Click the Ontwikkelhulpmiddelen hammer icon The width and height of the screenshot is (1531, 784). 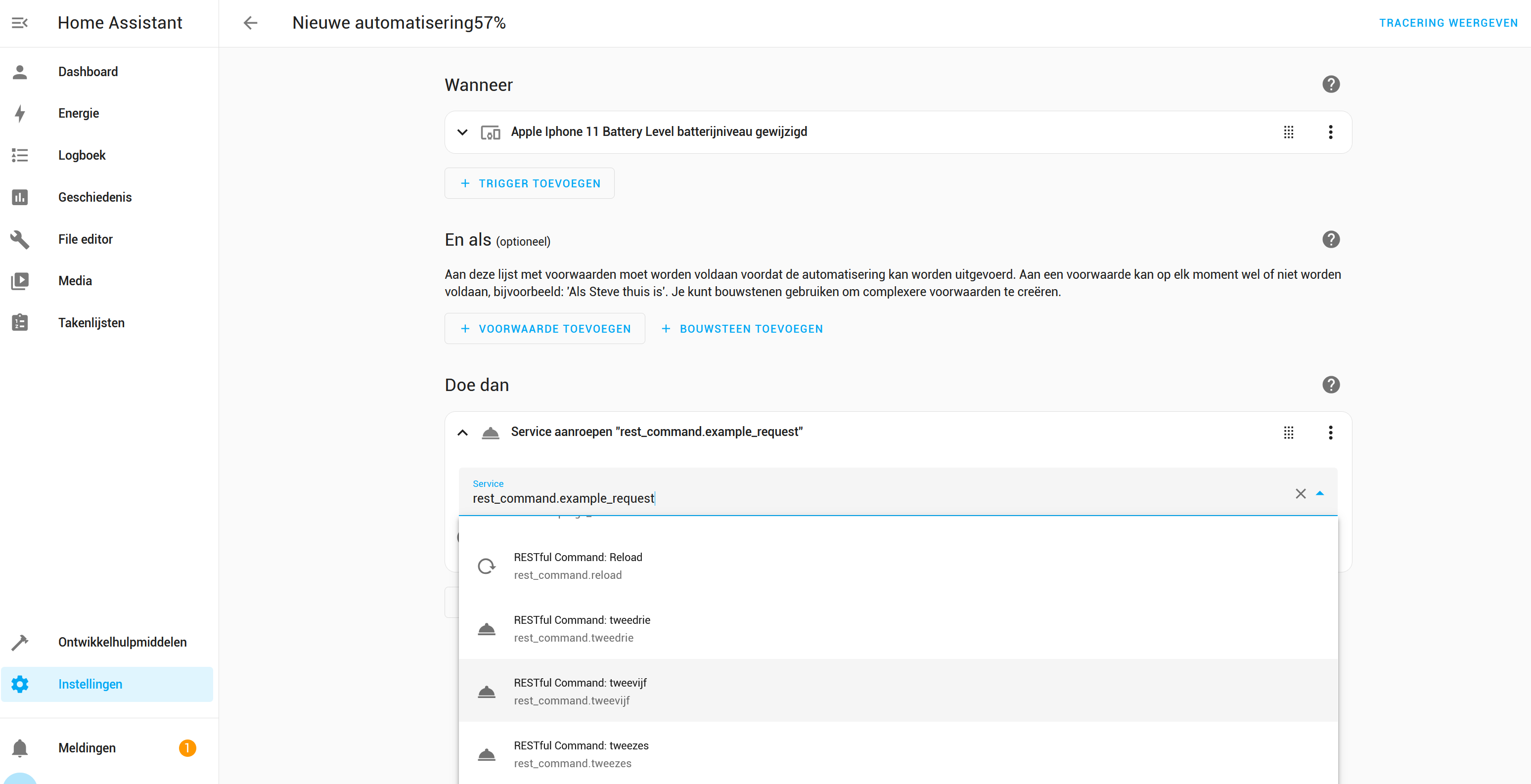click(20, 642)
